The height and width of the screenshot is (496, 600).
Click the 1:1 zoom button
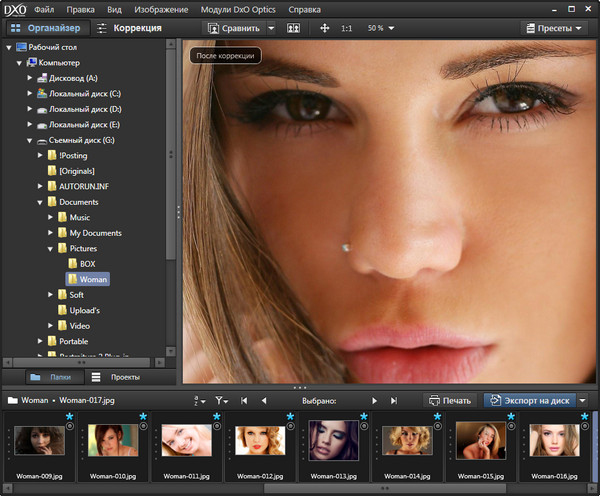[x=346, y=28]
